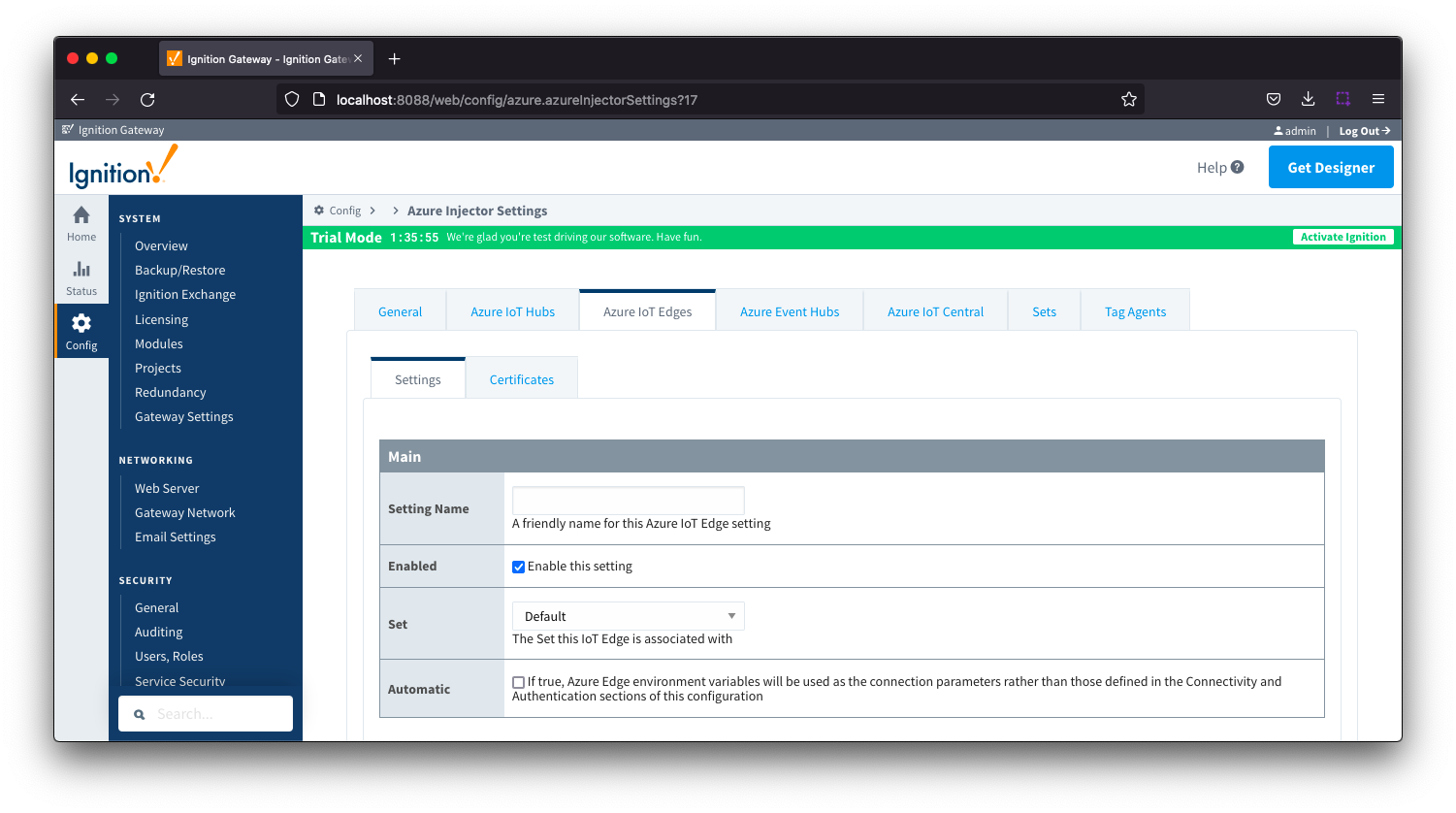Click the Get Designer button

[x=1330, y=167]
